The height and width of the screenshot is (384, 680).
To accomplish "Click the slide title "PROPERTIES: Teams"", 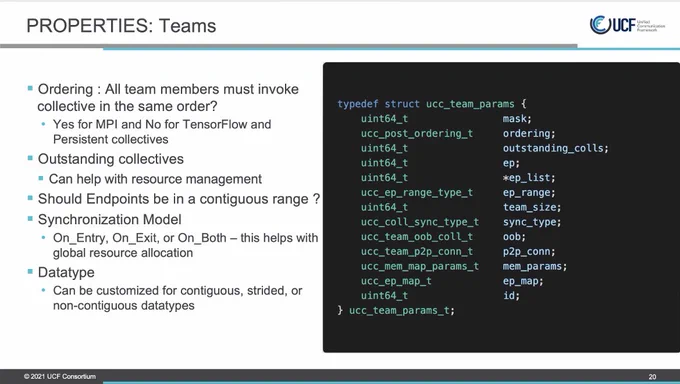I will [x=121, y=26].
